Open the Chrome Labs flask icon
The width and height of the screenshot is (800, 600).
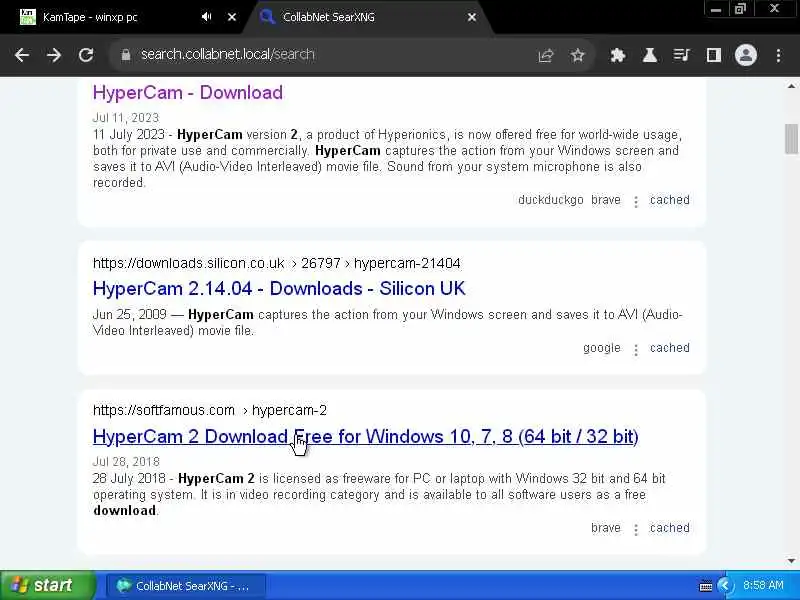[649, 55]
